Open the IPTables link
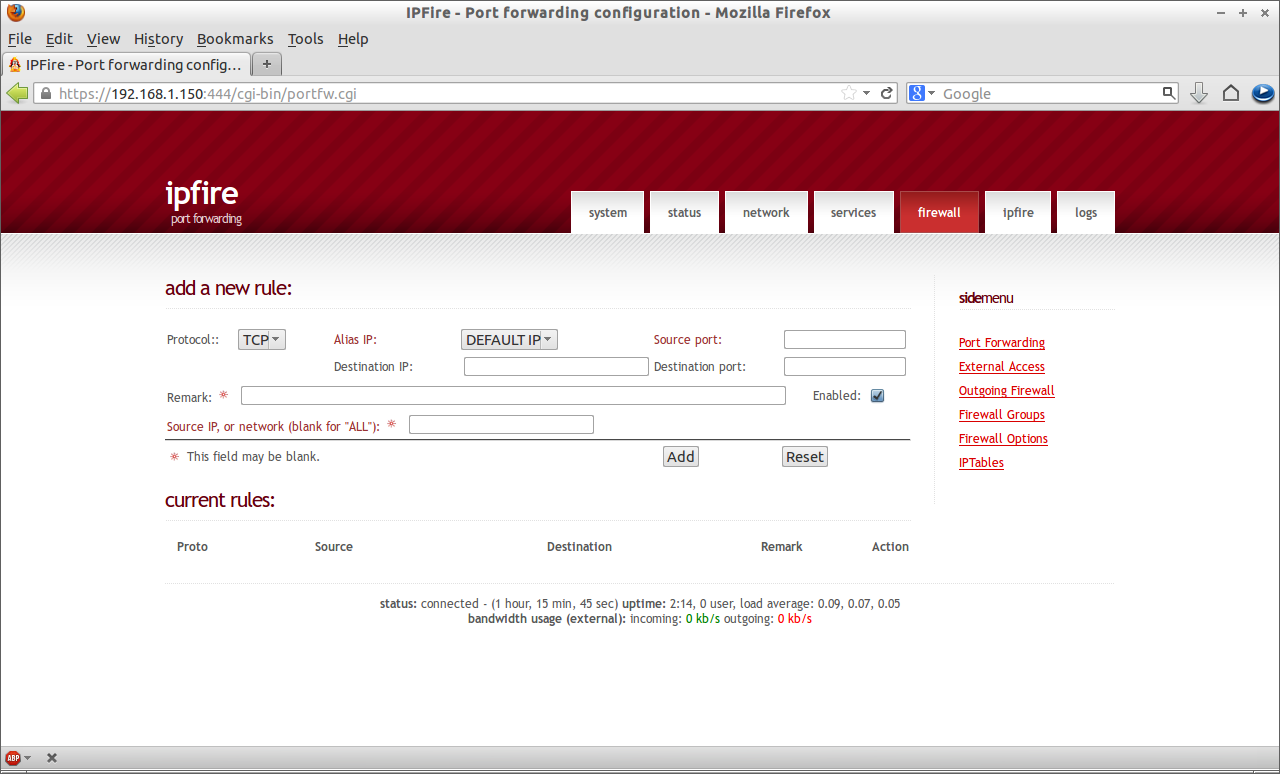1280x774 pixels. click(981, 463)
